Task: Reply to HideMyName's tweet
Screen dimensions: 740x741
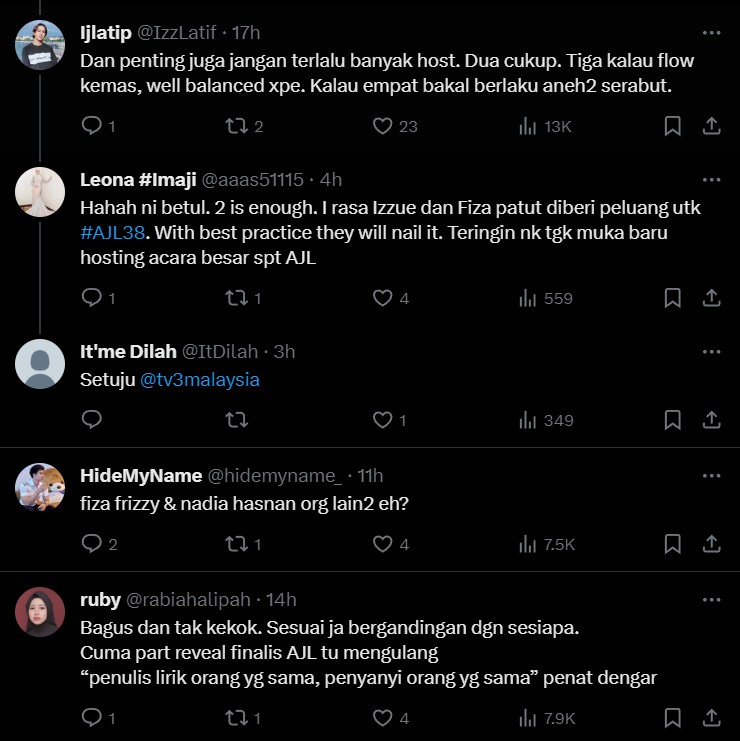Action: tap(92, 544)
